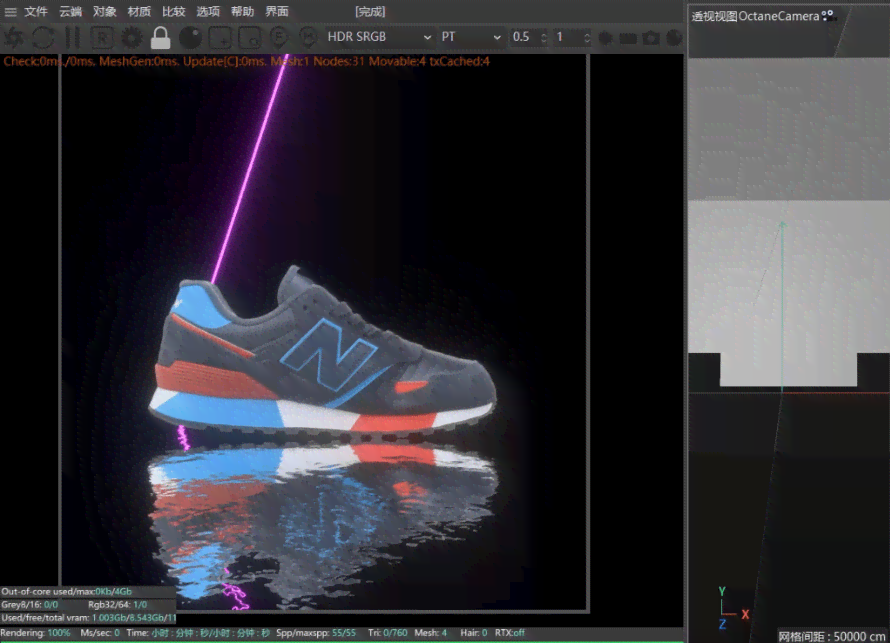Click the rectangular icon next to the camera icon
This screenshot has height=643, width=890.
click(628, 38)
